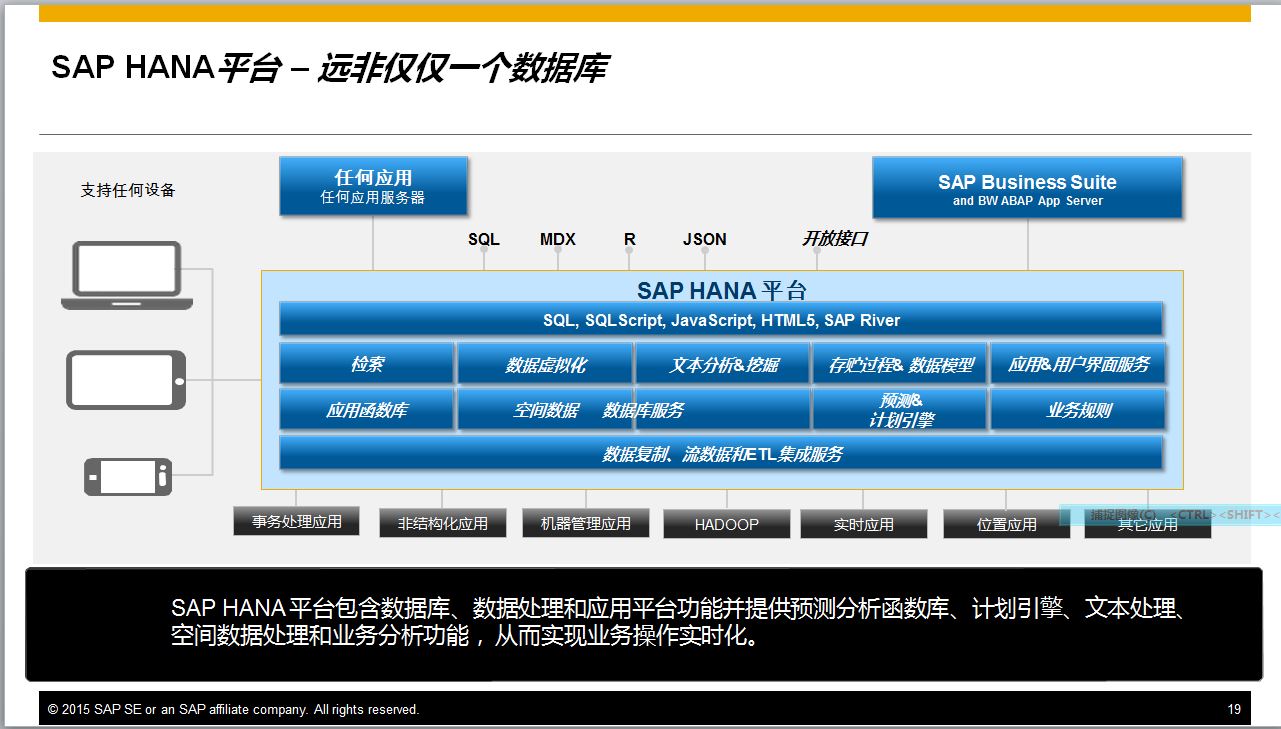Screen dimensions: 1281x729
Task: Click the 实时应用 box
Action: tap(864, 524)
